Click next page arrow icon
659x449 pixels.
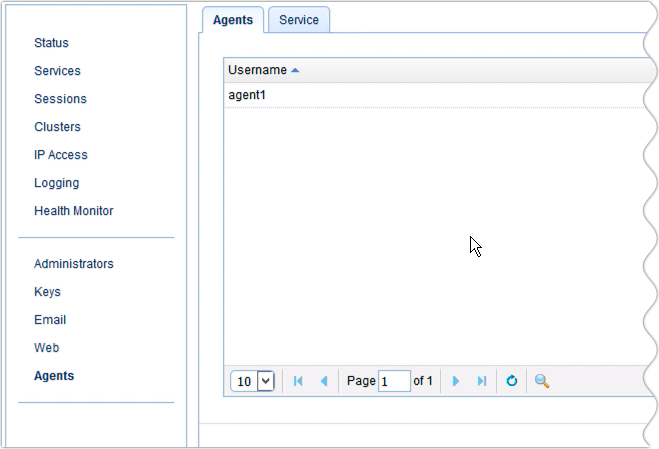pyautogui.click(x=456, y=381)
